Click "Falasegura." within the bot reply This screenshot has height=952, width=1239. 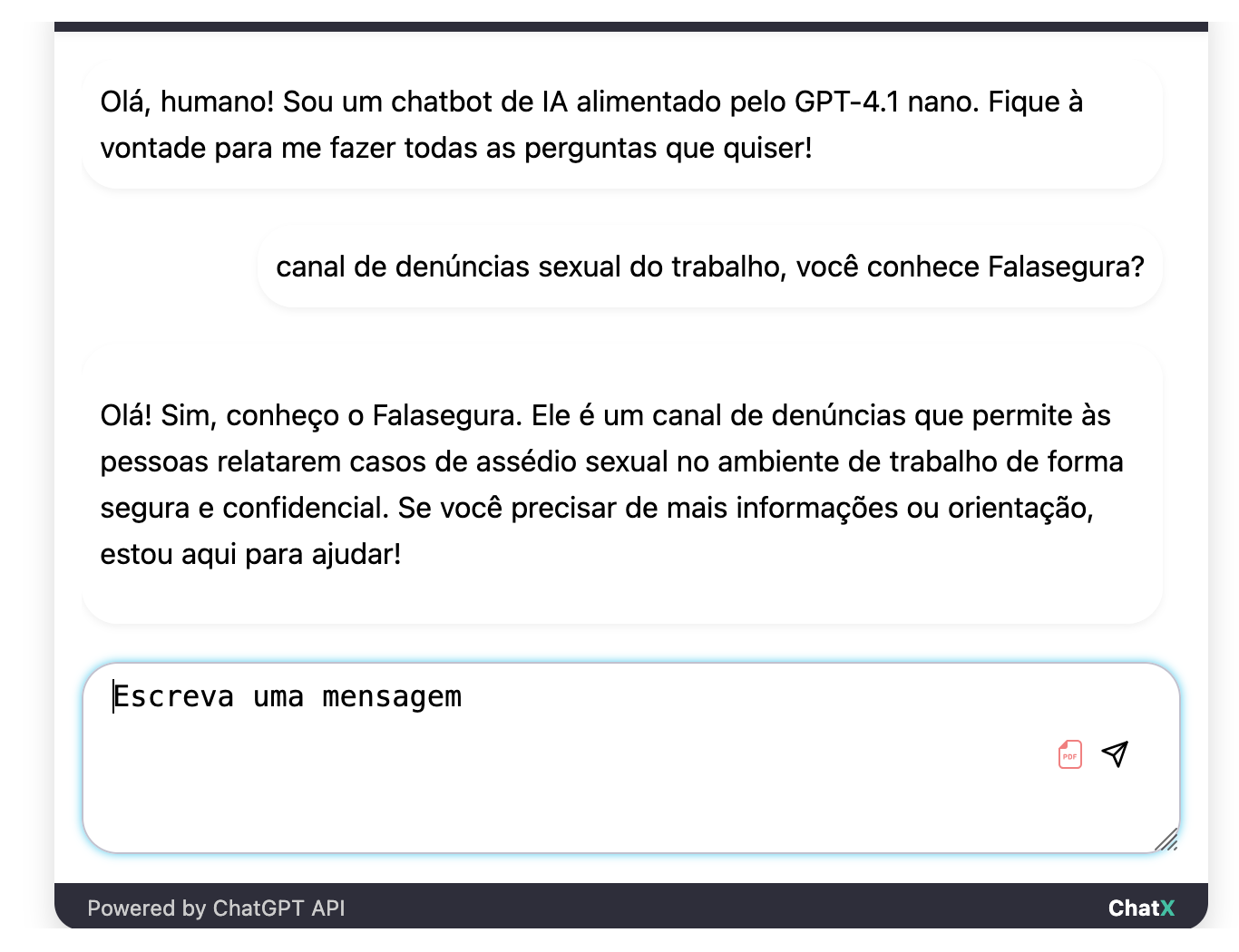point(448,415)
